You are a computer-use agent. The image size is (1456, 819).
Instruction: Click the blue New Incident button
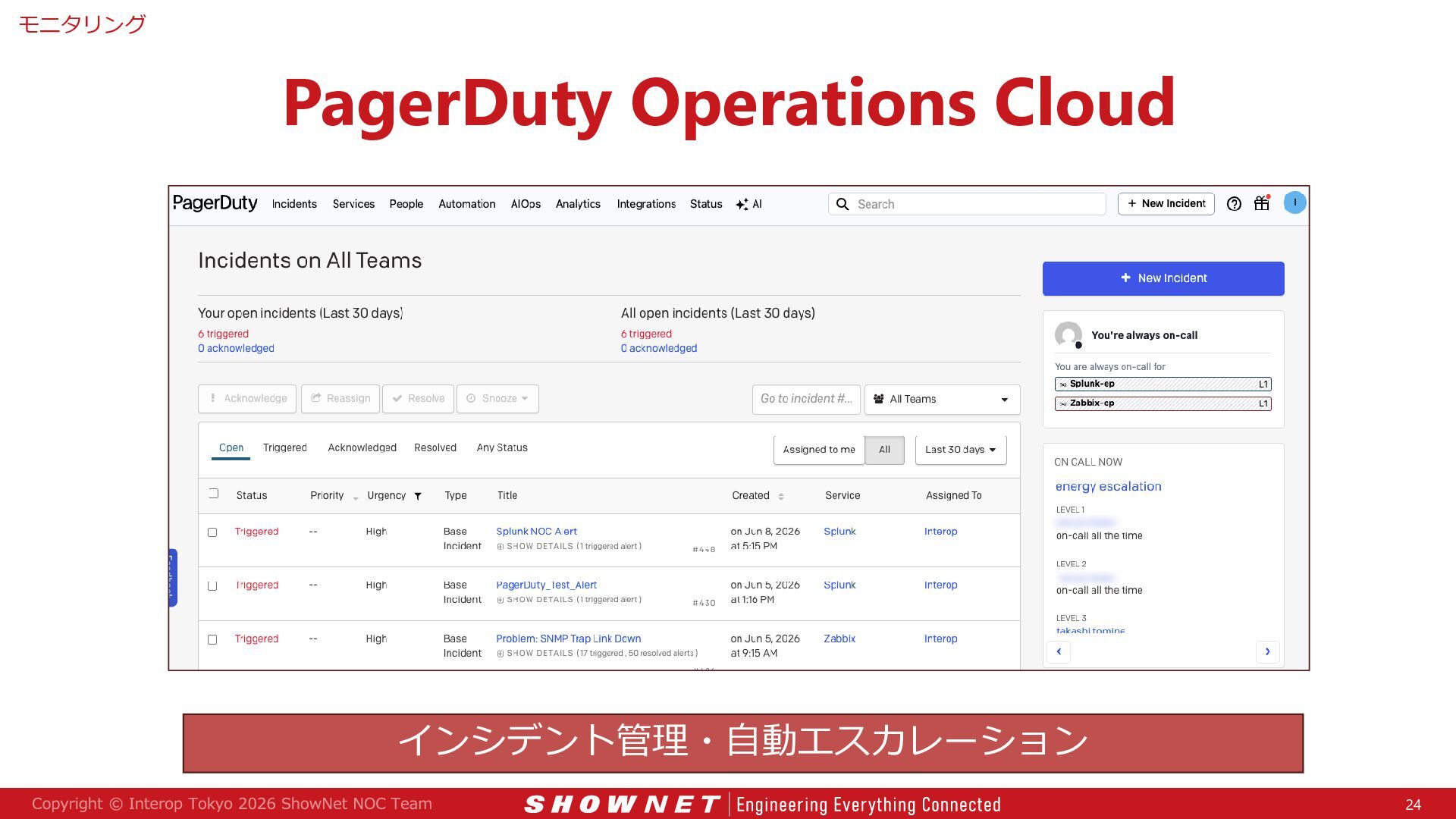click(1163, 278)
